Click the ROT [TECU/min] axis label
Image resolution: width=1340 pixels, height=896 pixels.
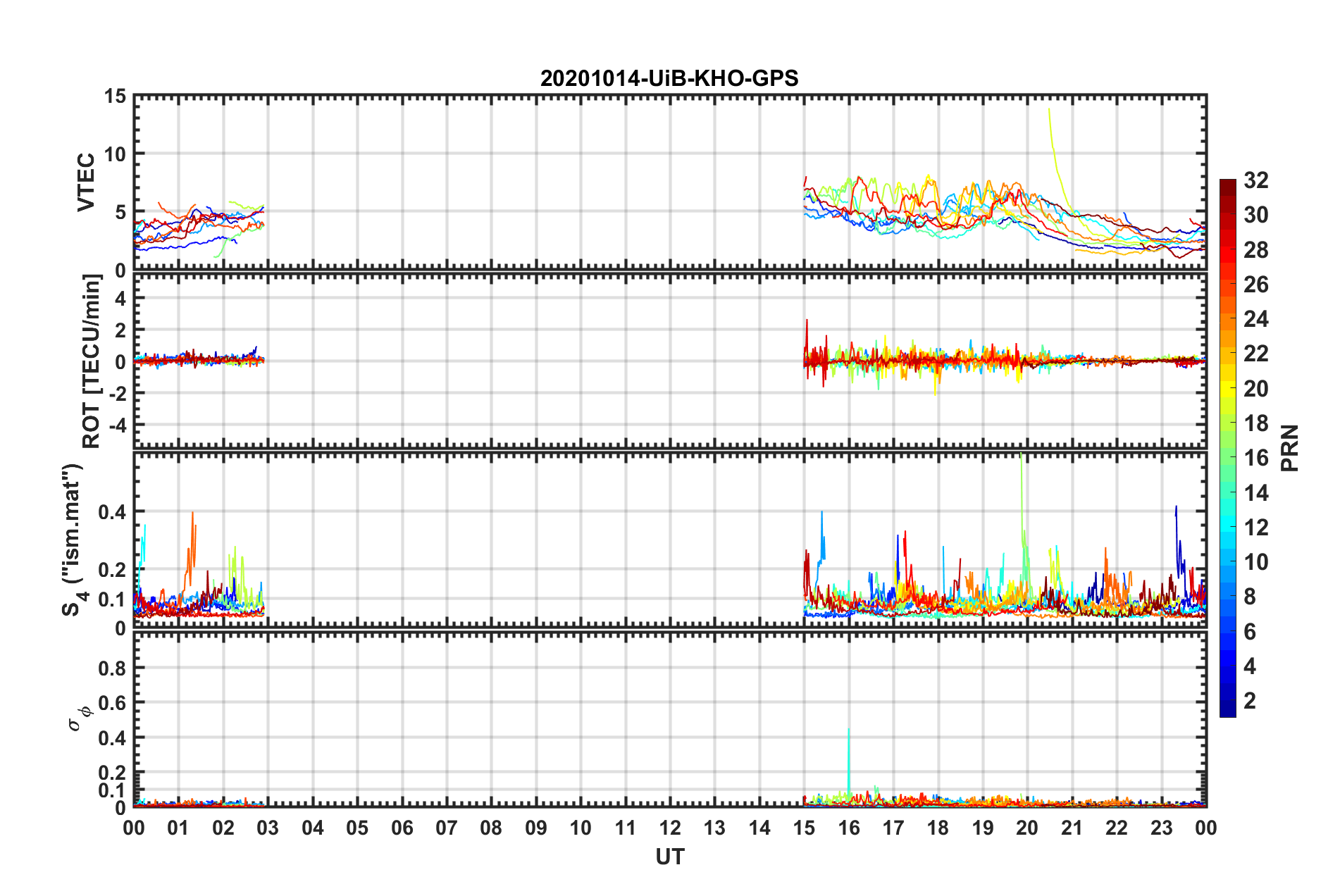point(92,361)
